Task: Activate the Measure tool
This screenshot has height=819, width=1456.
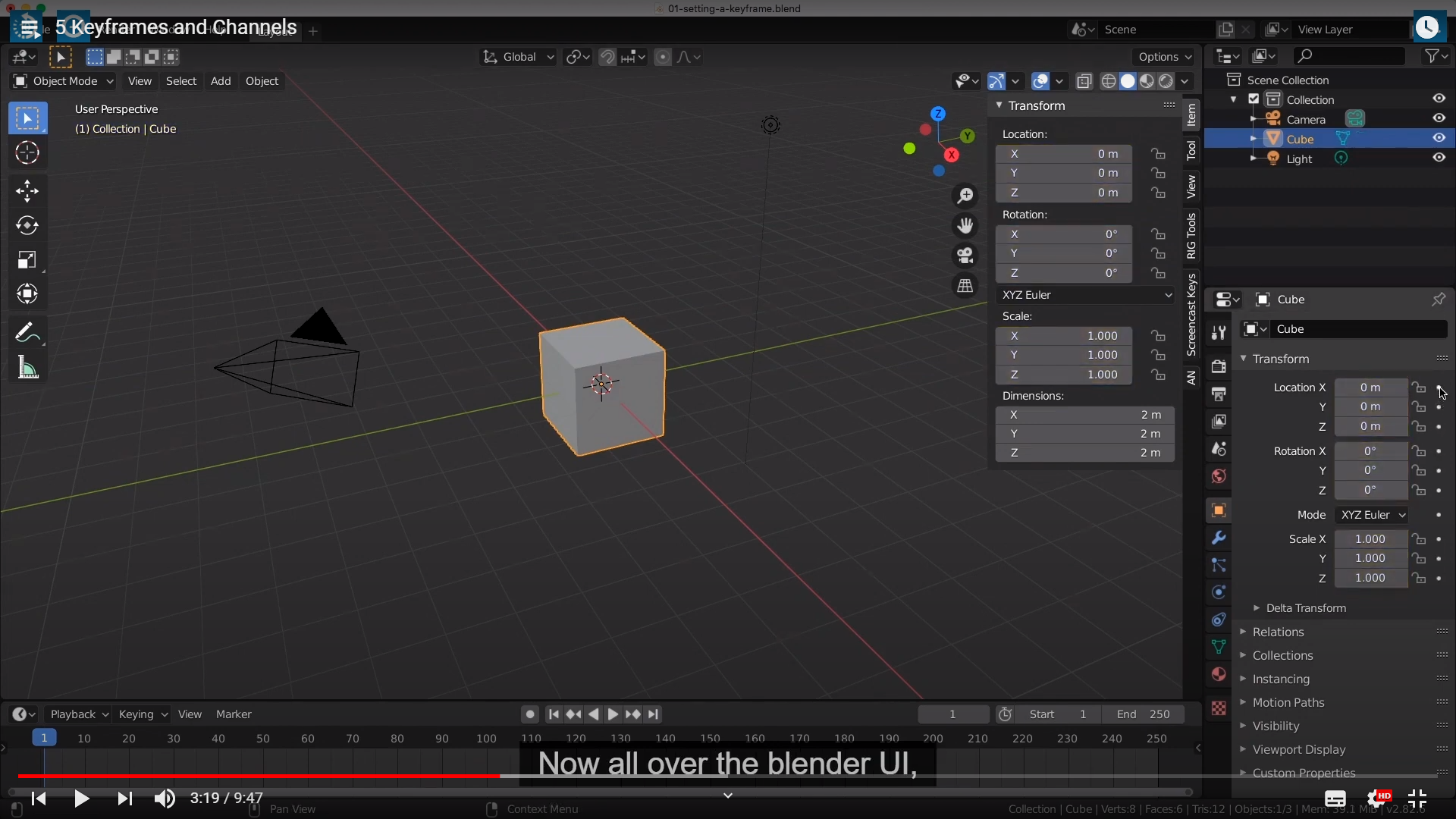Action: tap(27, 368)
